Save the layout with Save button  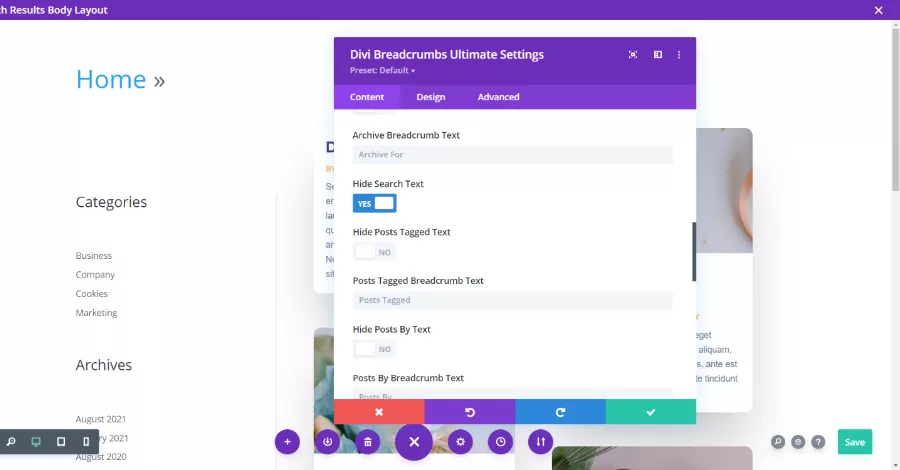(855, 442)
